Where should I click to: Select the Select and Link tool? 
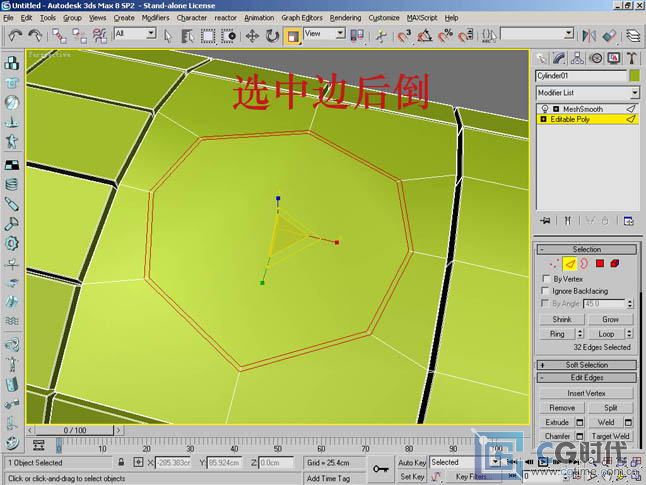pos(59,36)
